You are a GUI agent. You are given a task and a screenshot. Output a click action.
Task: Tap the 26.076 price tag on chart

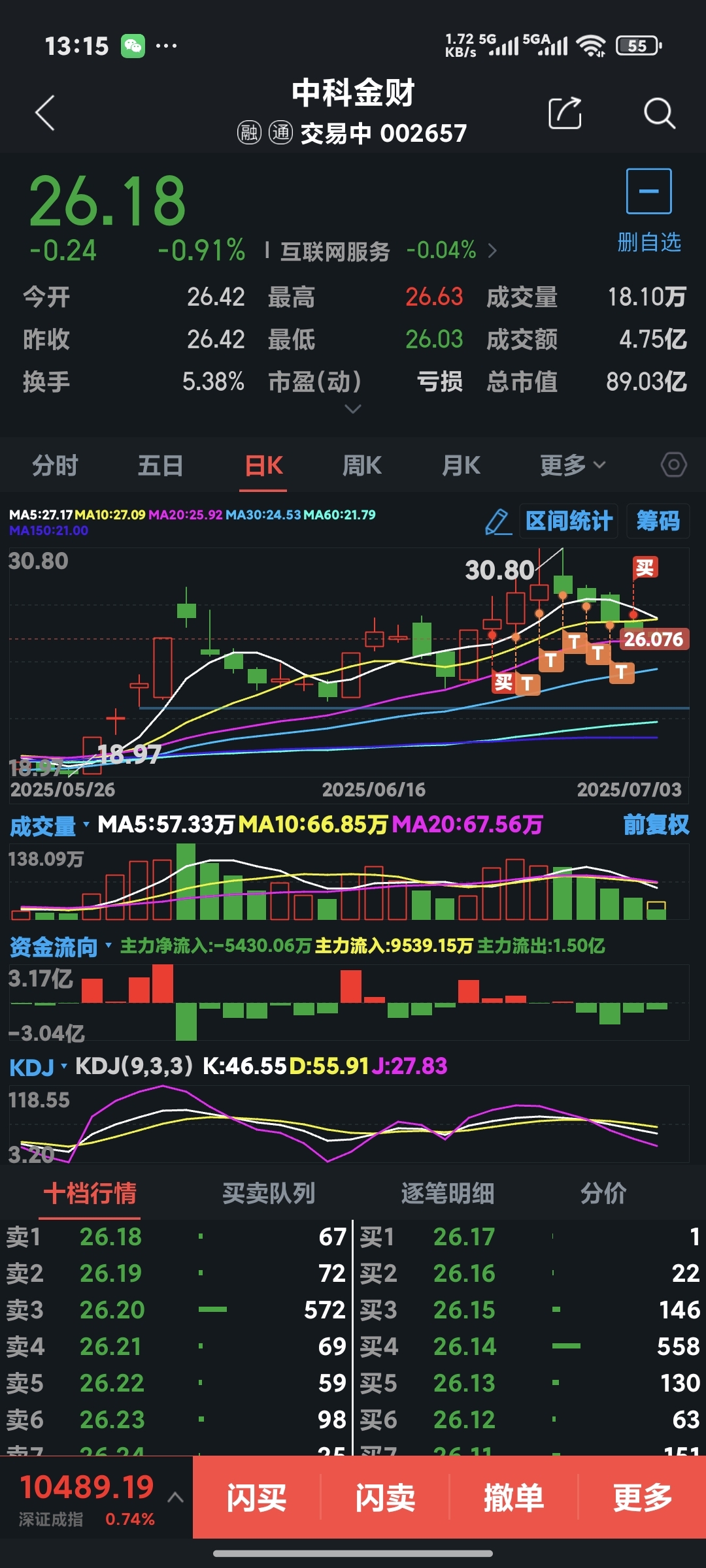coord(654,639)
